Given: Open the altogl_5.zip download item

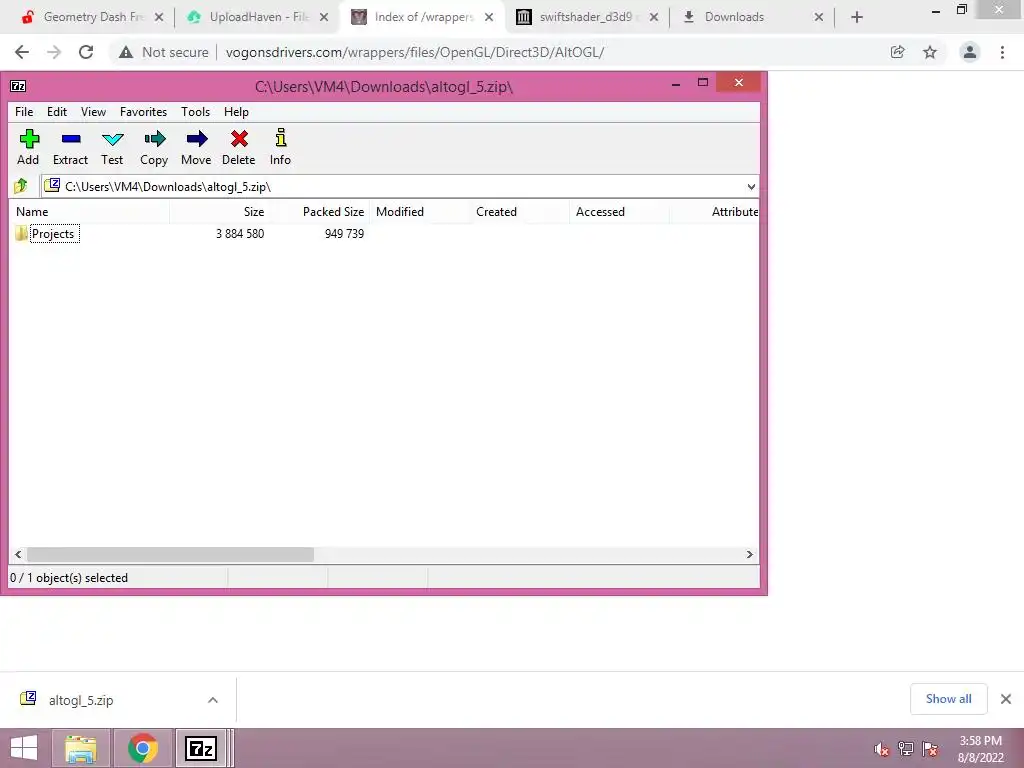Looking at the screenshot, I should pos(81,700).
